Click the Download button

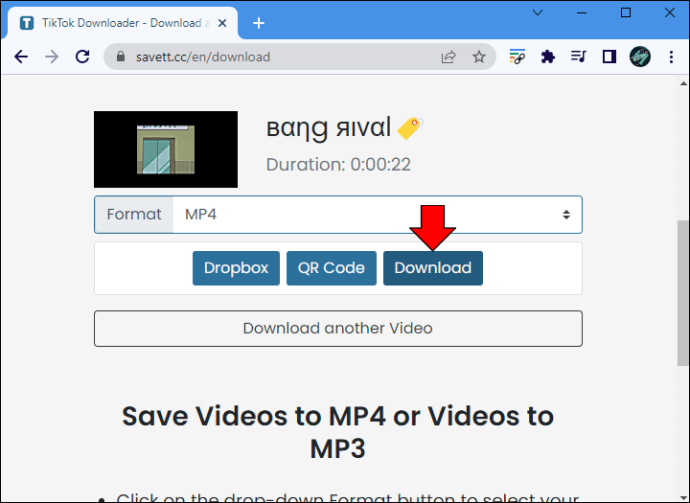click(x=432, y=268)
